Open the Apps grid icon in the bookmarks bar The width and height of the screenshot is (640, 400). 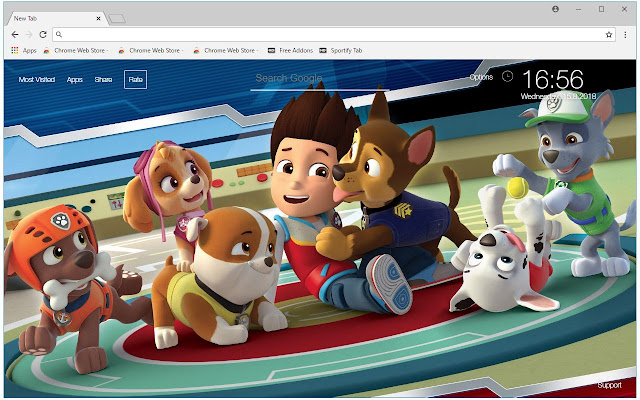coord(15,50)
